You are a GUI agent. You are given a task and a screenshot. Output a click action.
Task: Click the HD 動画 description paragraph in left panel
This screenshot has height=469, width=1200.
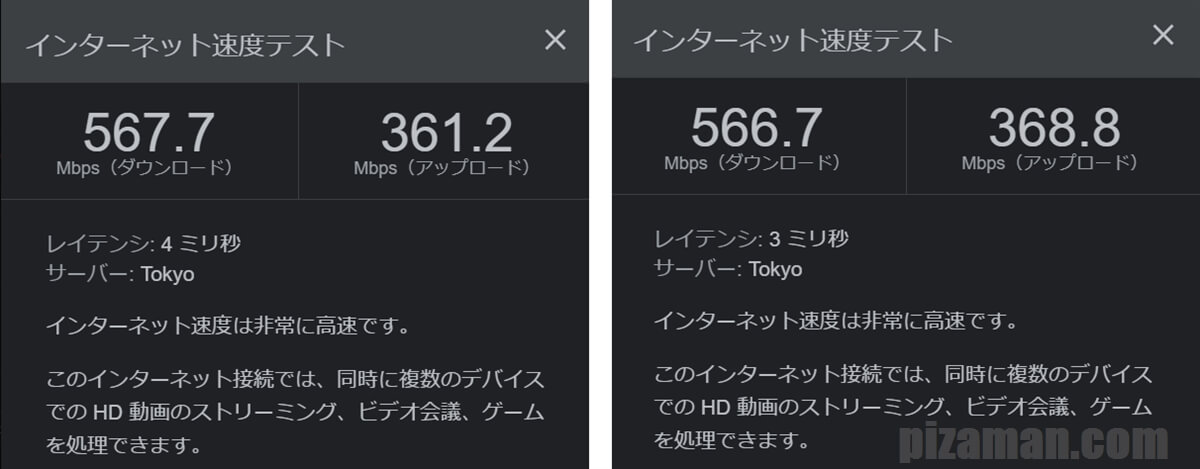coord(296,412)
